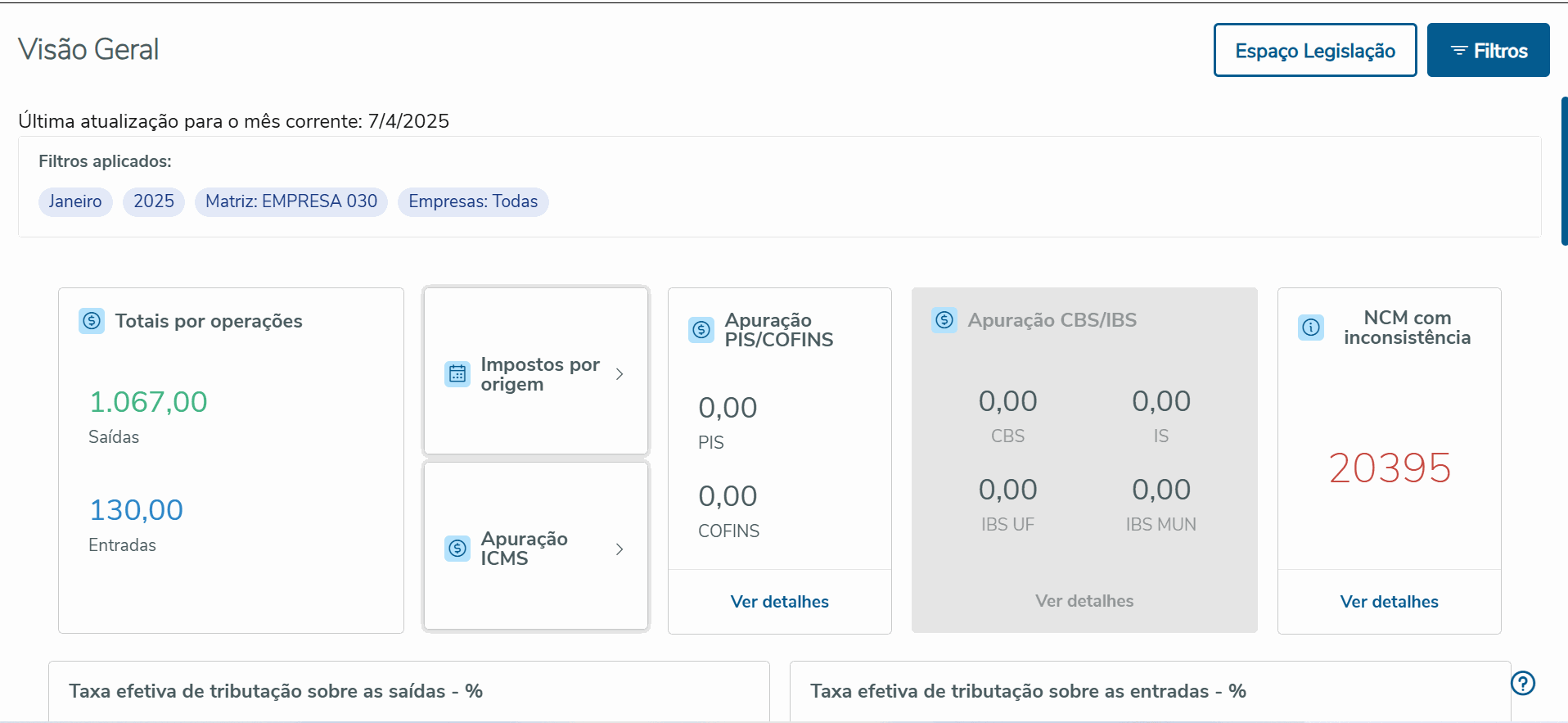Click the Totais por operações dollar icon

[x=92, y=321]
